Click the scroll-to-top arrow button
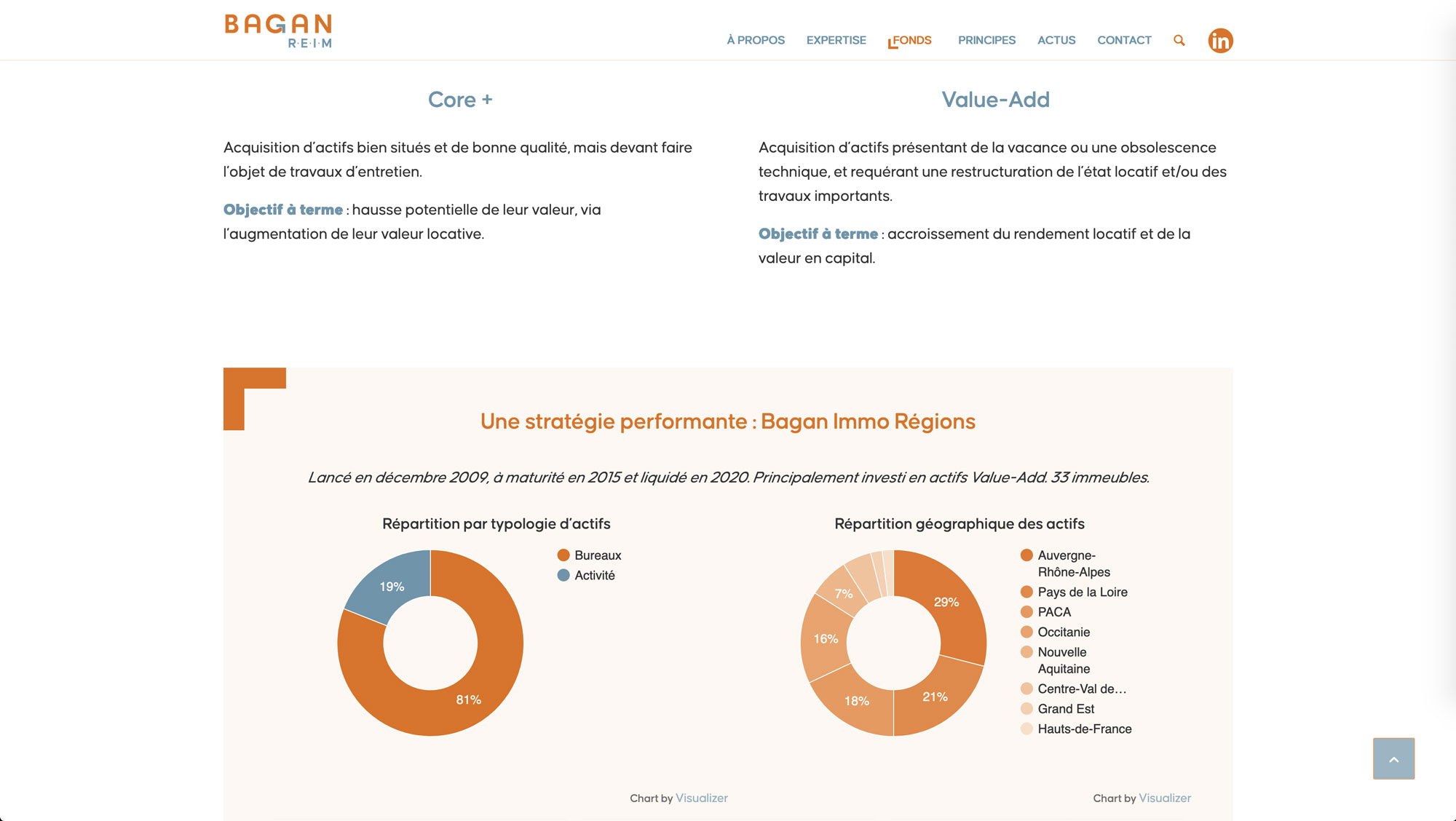This screenshot has height=821, width=1456. (1395, 759)
